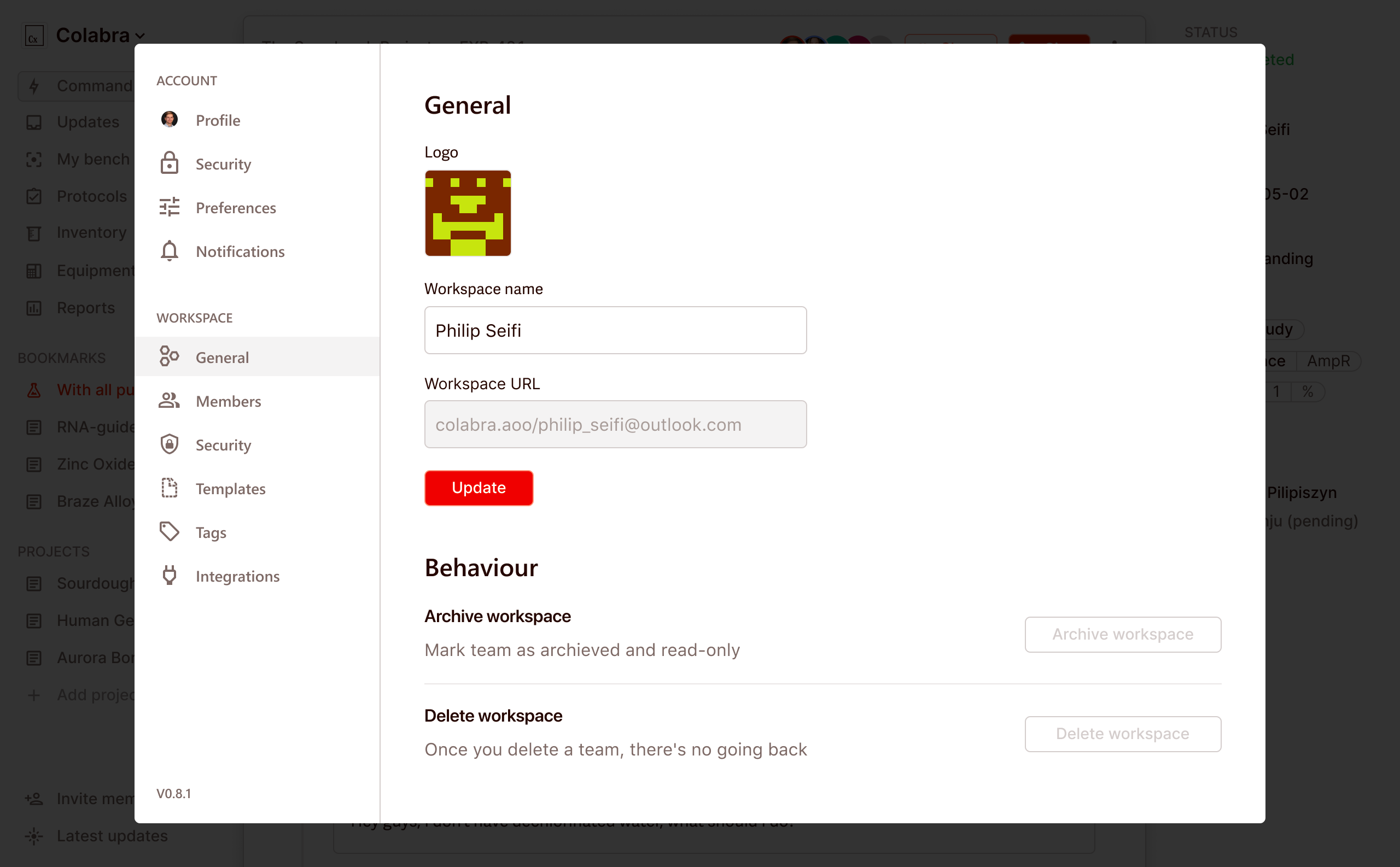Screen dimensions: 1400x867
Task: Click the Members people icon
Action: click(x=169, y=401)
